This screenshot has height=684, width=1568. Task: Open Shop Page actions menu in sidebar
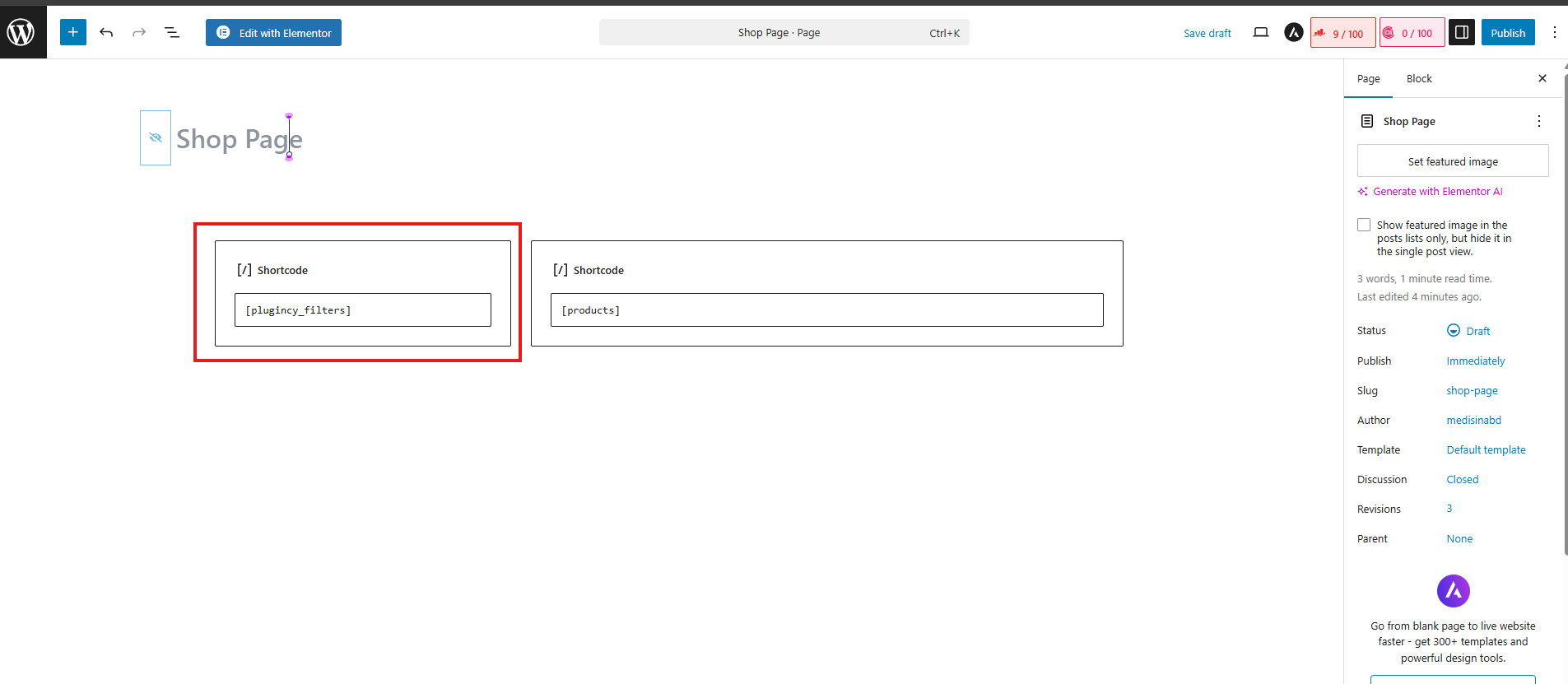[x=1538, y=121]
